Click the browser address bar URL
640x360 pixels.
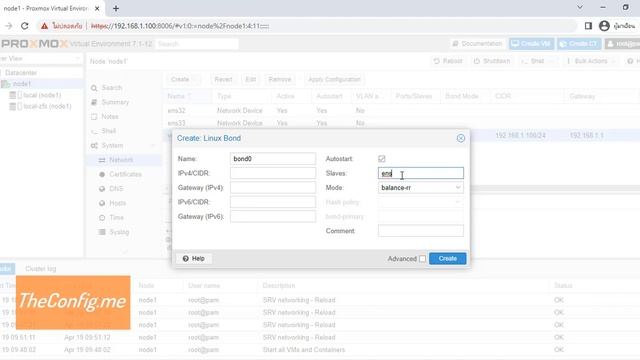pos(180,26)
